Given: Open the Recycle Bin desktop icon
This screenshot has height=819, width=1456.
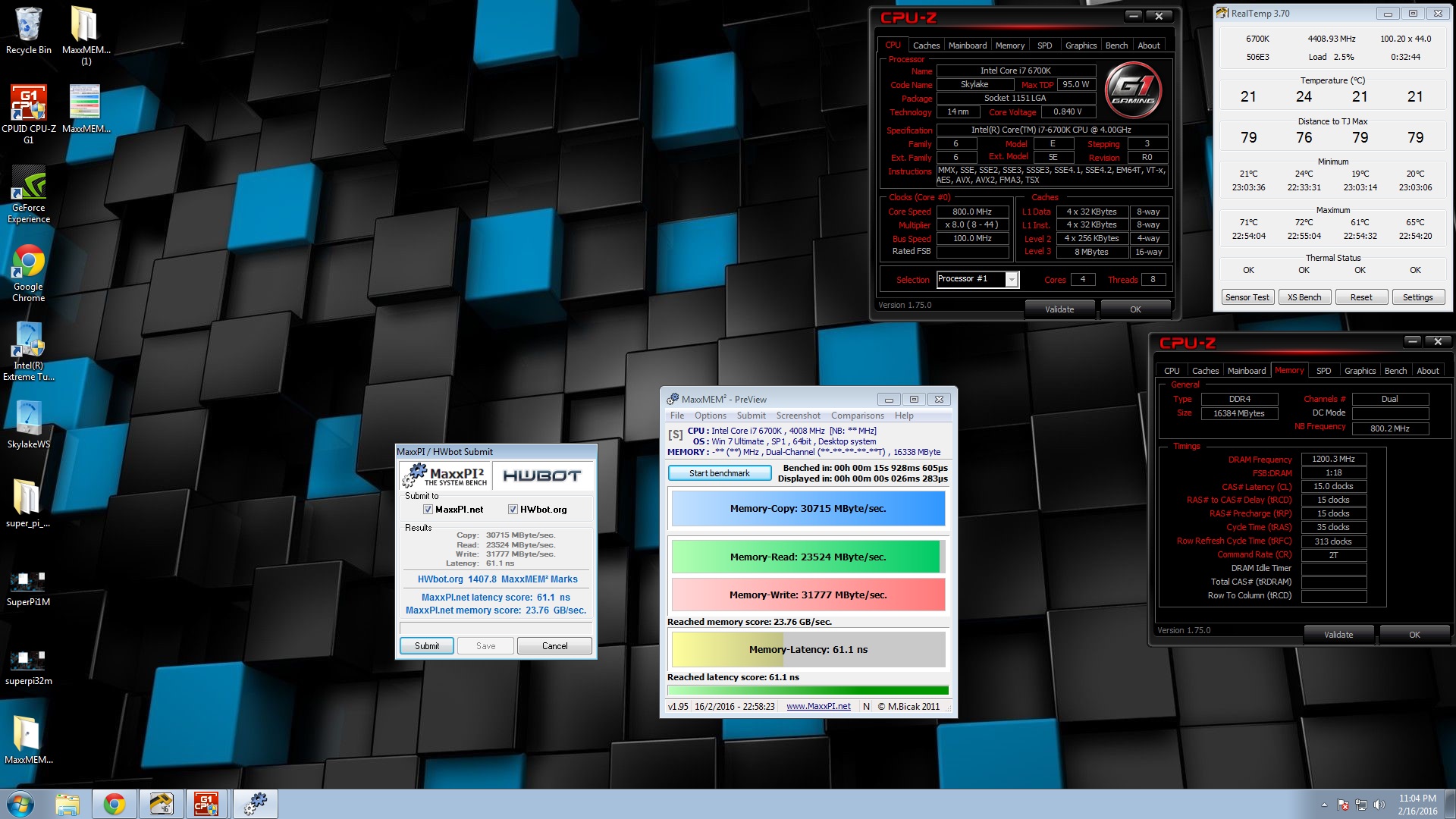Looking at the screenshot, I should click(x=28, y=30).
